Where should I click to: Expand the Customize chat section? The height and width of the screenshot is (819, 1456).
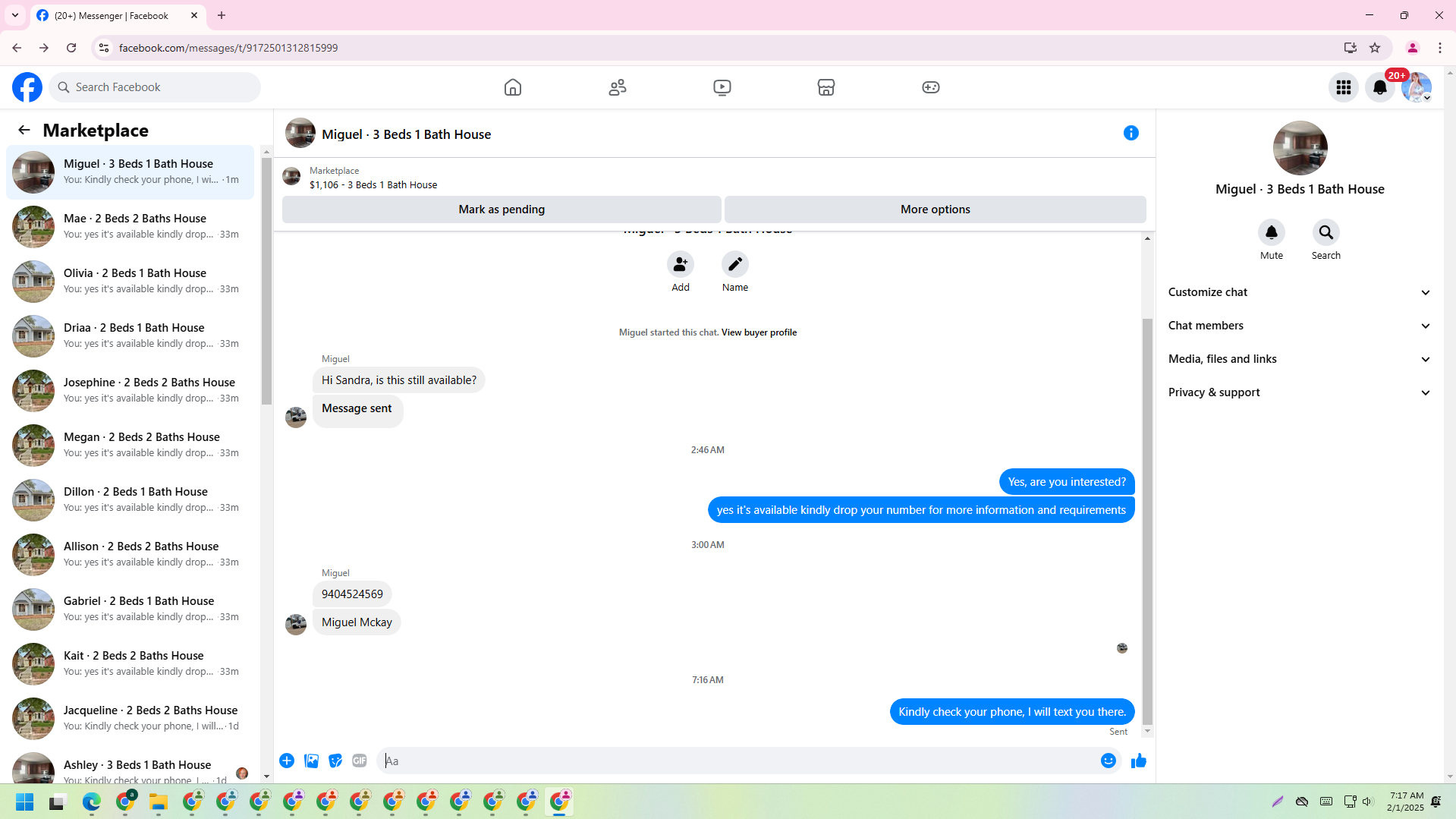click(1300, 292)
